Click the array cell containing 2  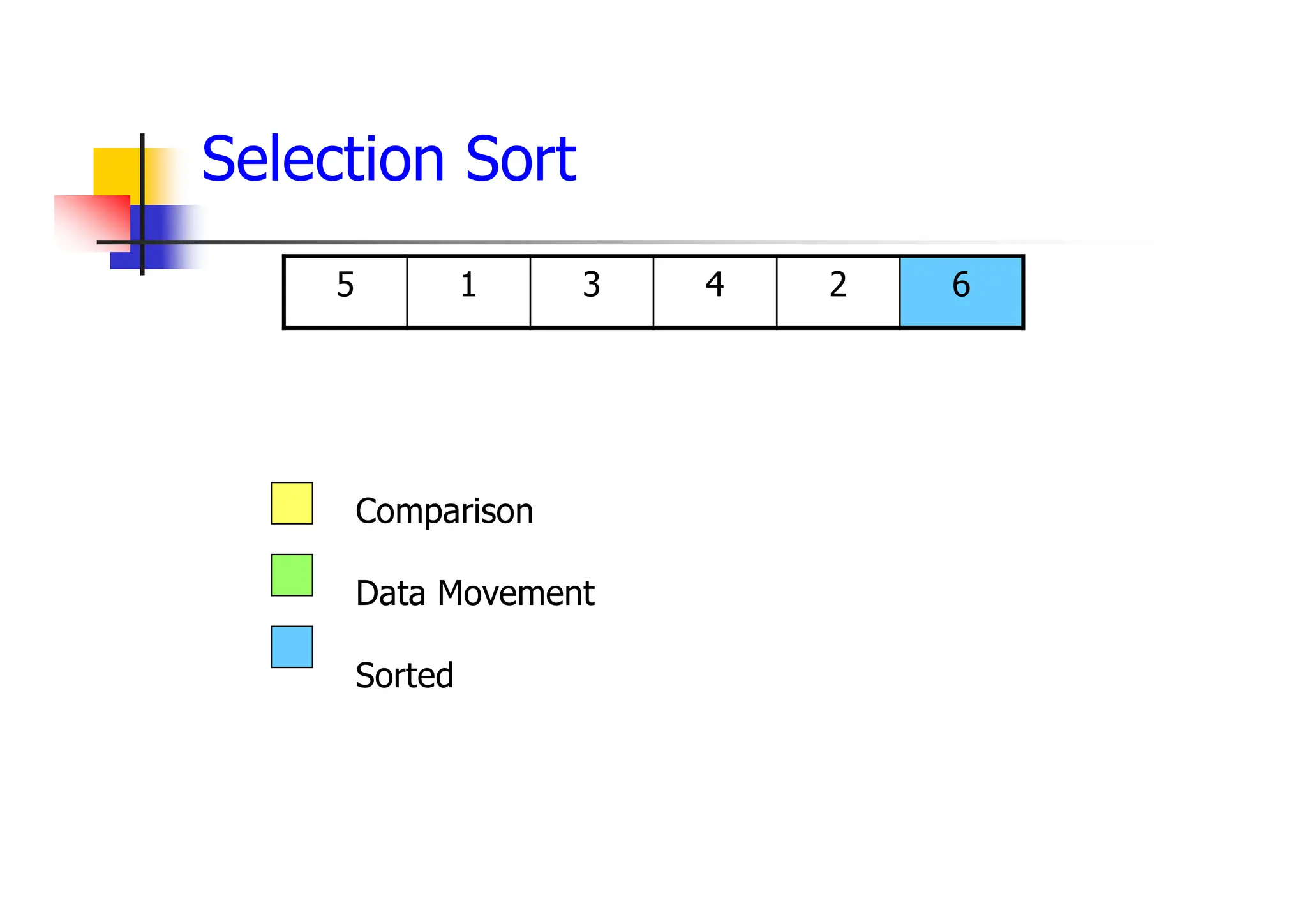(838, 292)
